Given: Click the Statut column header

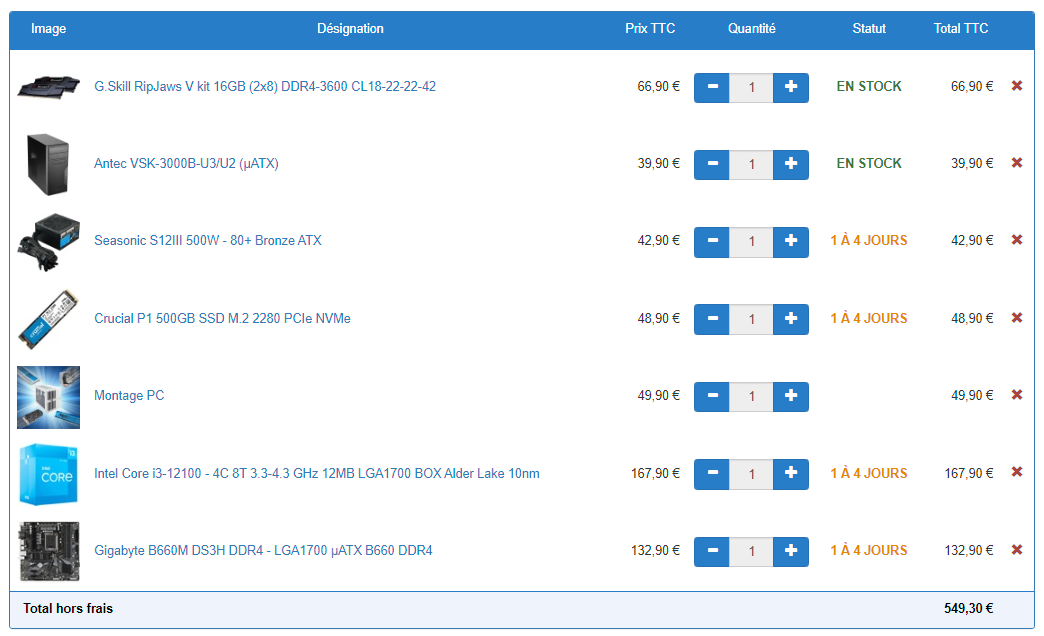Looking at the screenshot, I should click(x=869, y=29).
